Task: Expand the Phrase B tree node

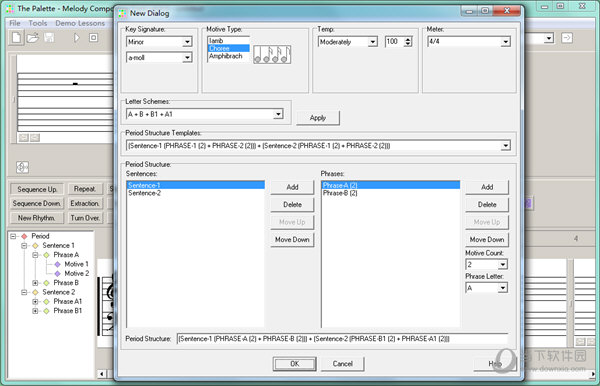Action: (35, 283)
